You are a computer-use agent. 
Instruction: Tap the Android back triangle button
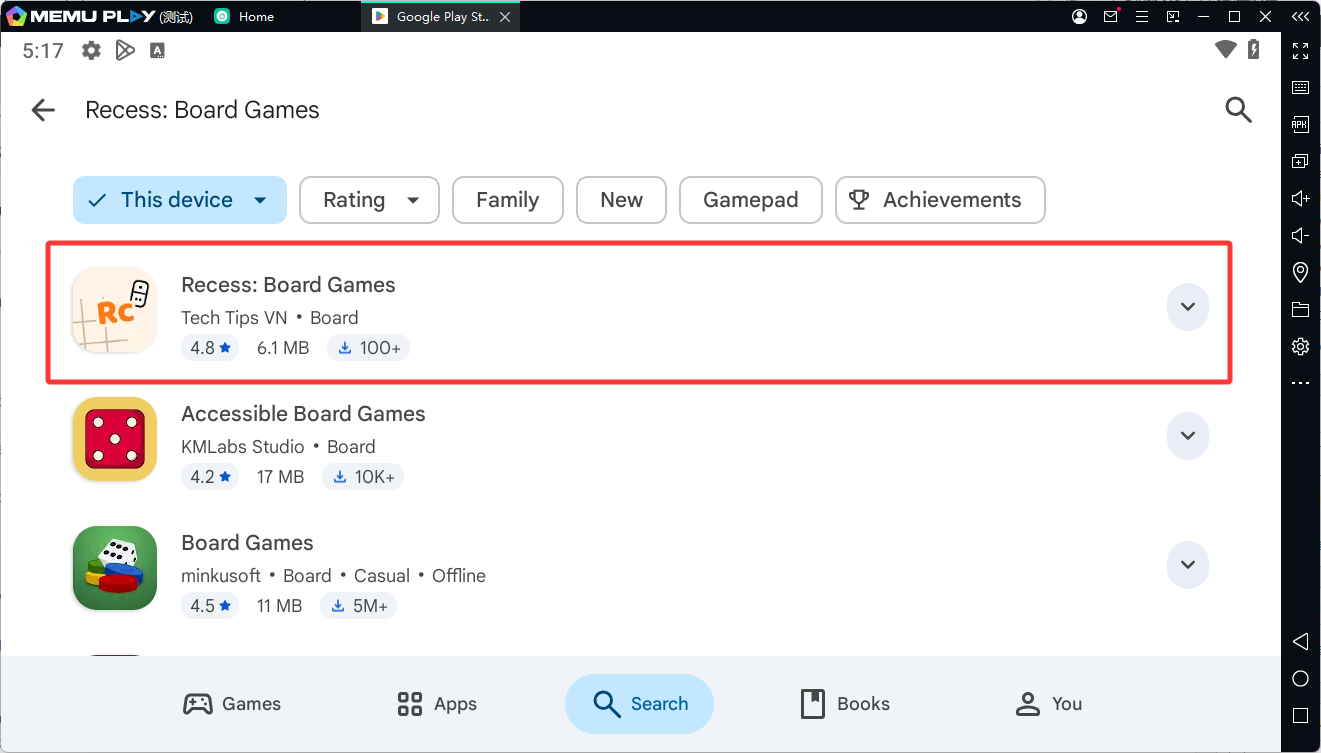click(x=1300, y=641)
